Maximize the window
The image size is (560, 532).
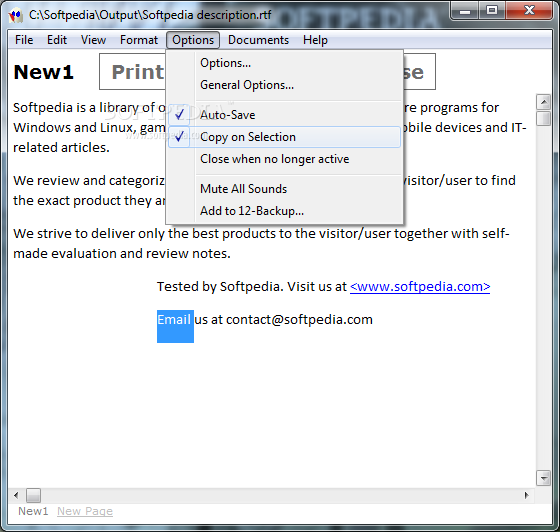pyautogui.click(x=491, y=11)
